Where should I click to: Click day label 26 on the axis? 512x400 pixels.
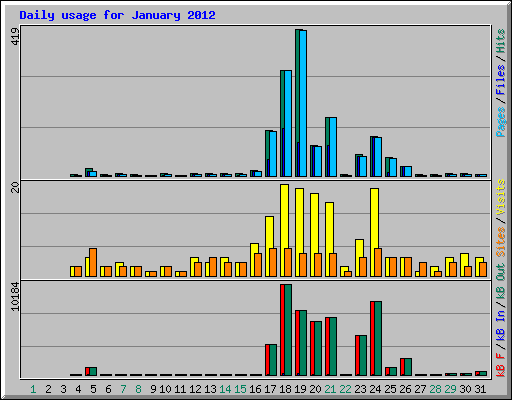click(x=405, y=389)
